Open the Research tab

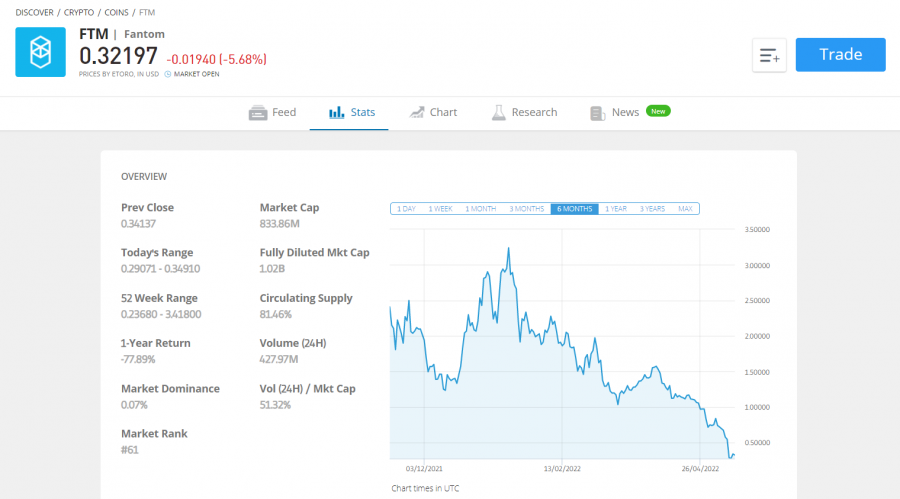525,113
